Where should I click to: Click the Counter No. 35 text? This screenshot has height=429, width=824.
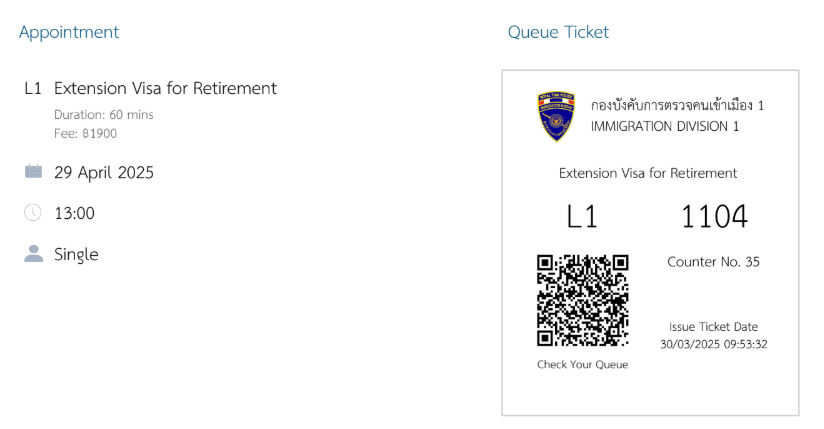coord(713,262)
